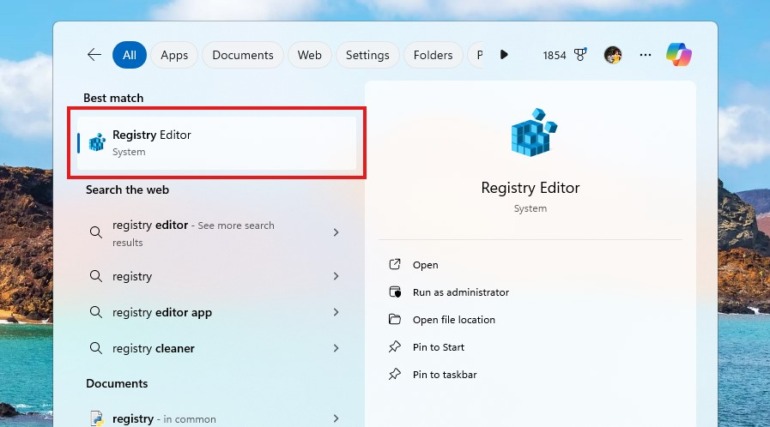Expand the registry suggestion chevron

tap(336, 276)
